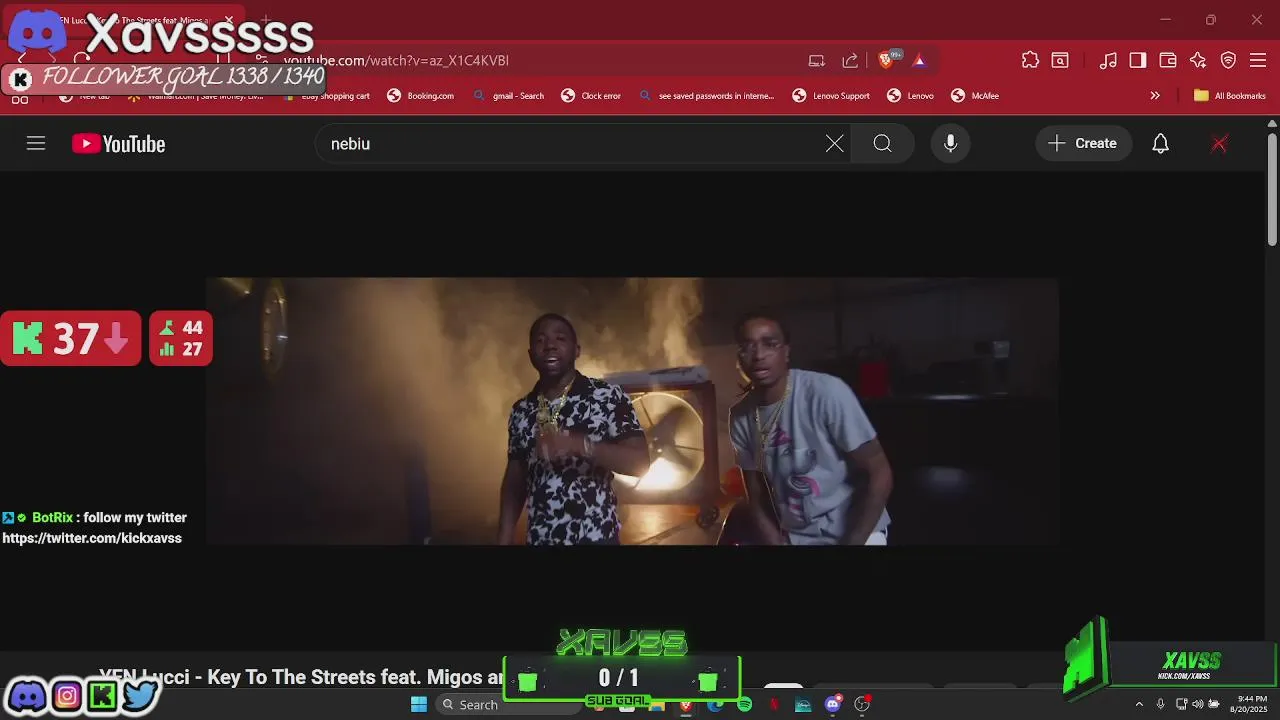Start voice search with the microphone
1280x720 pixels.
tap(950, 144)
